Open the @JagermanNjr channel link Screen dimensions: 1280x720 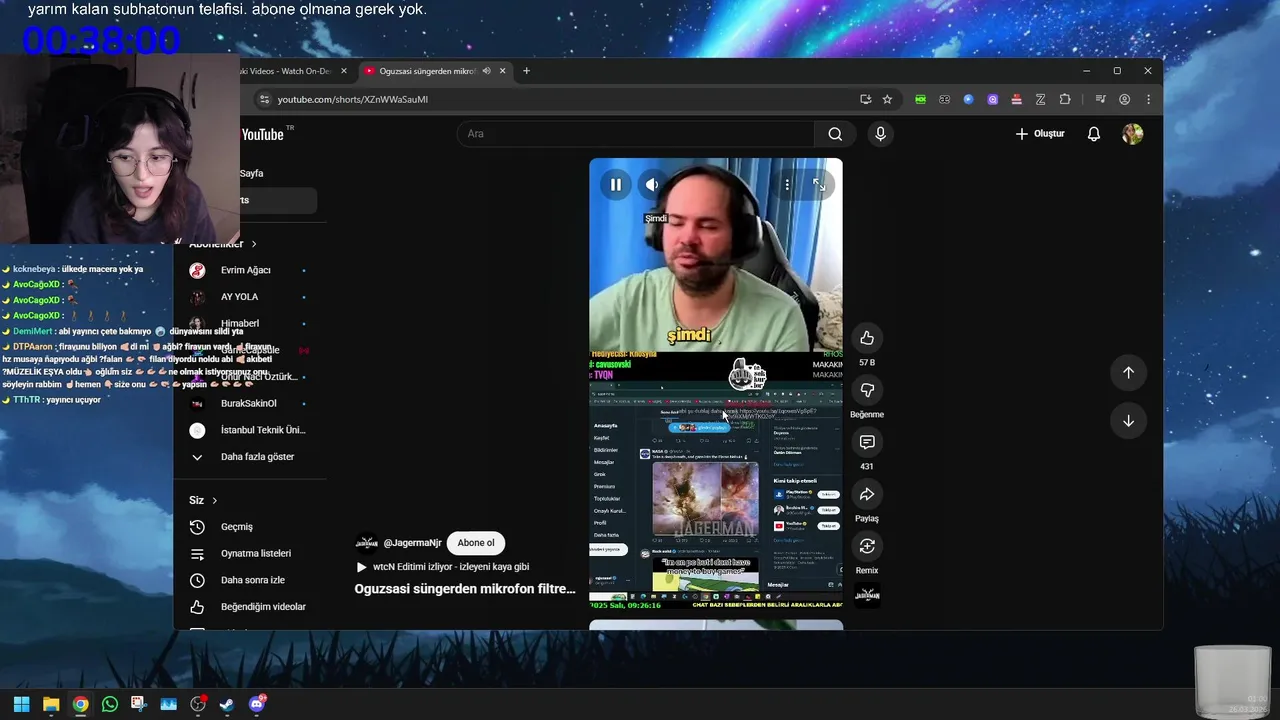(412, 543)
